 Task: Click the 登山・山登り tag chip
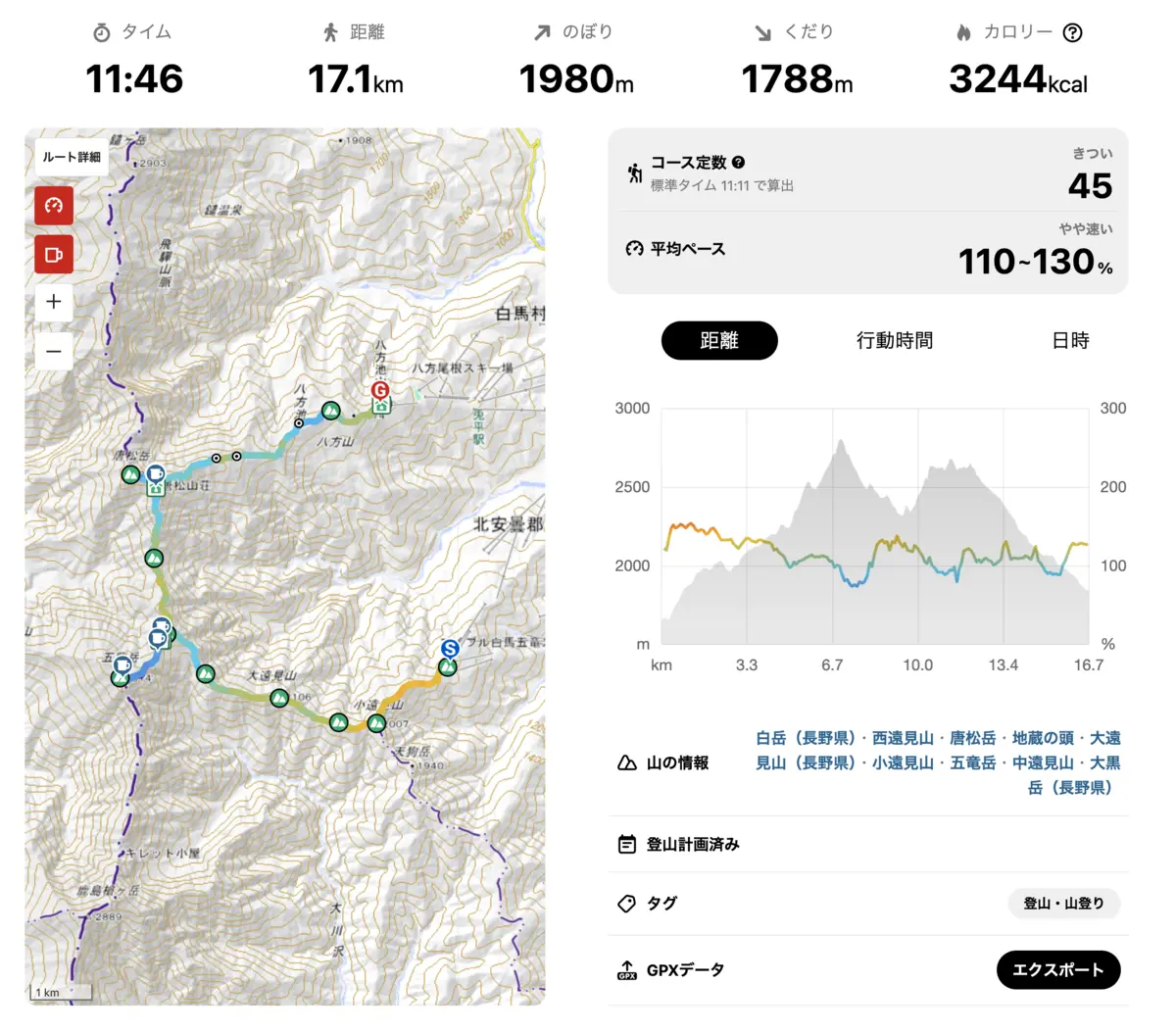pyautogui.click(x=1063, y=904)
